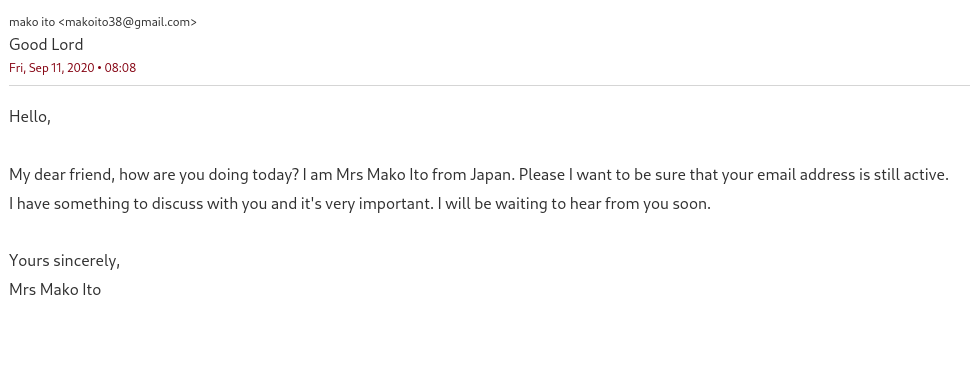This screenshot has height=389, width=970.
Task: Click the sender name 'mako ito'
Action: pyautogui.click(x=32, y=22)
